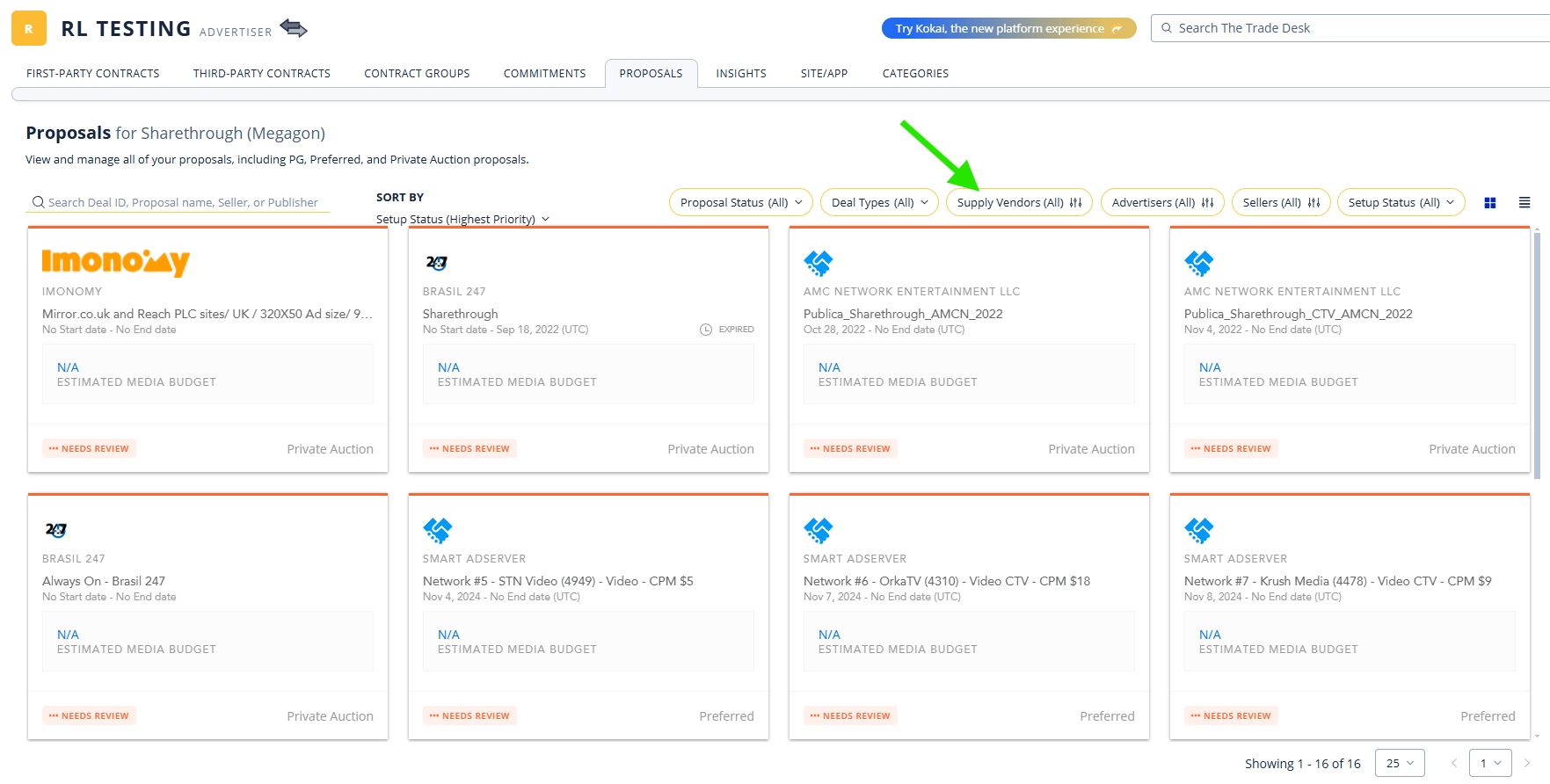Click Needs Review on Publica_Sharethrough_AMCN_2022 card

(x=850, y=448)
